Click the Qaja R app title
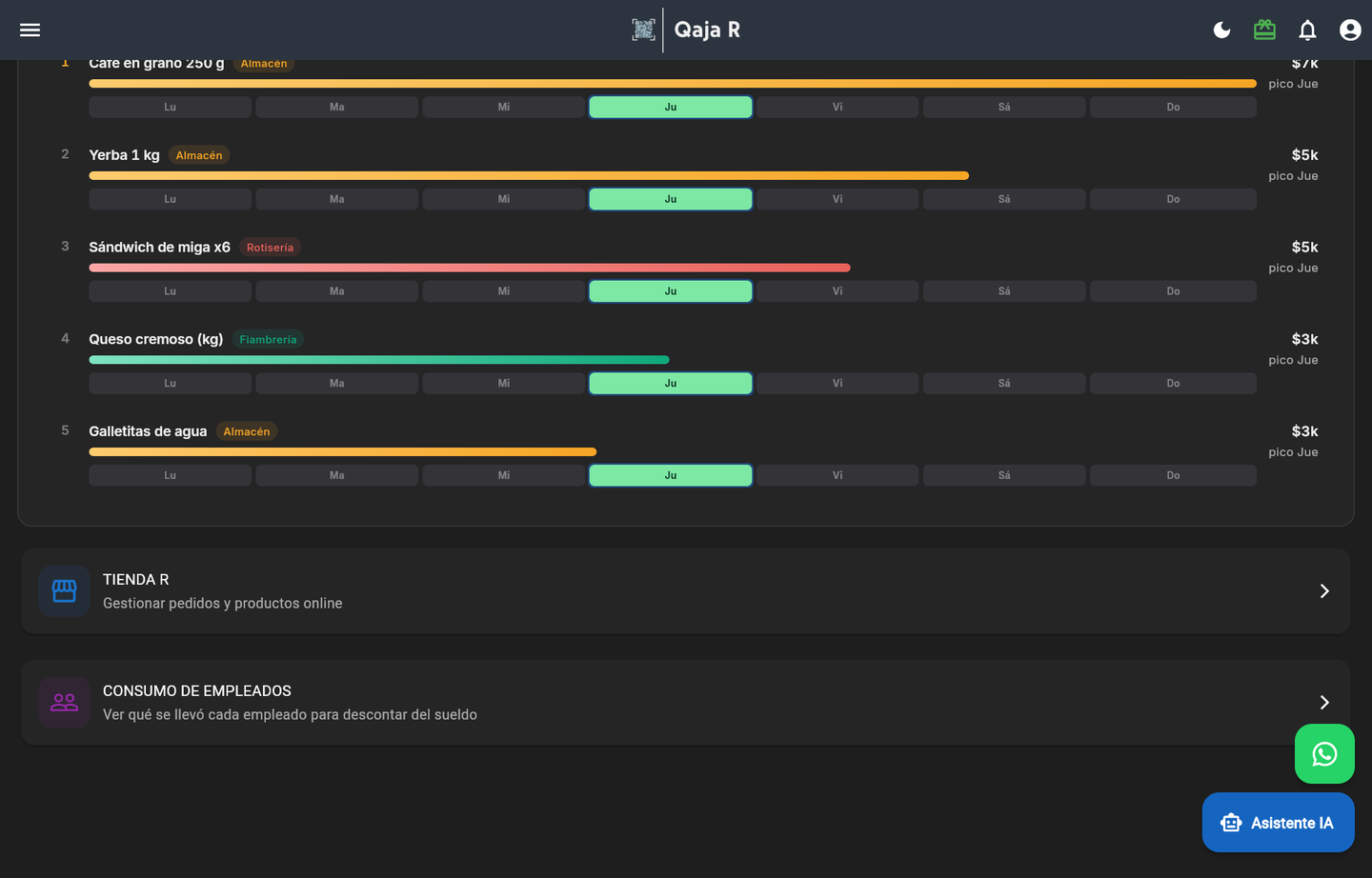Viewport: 1372px width, 878px height. click(707, 30)
